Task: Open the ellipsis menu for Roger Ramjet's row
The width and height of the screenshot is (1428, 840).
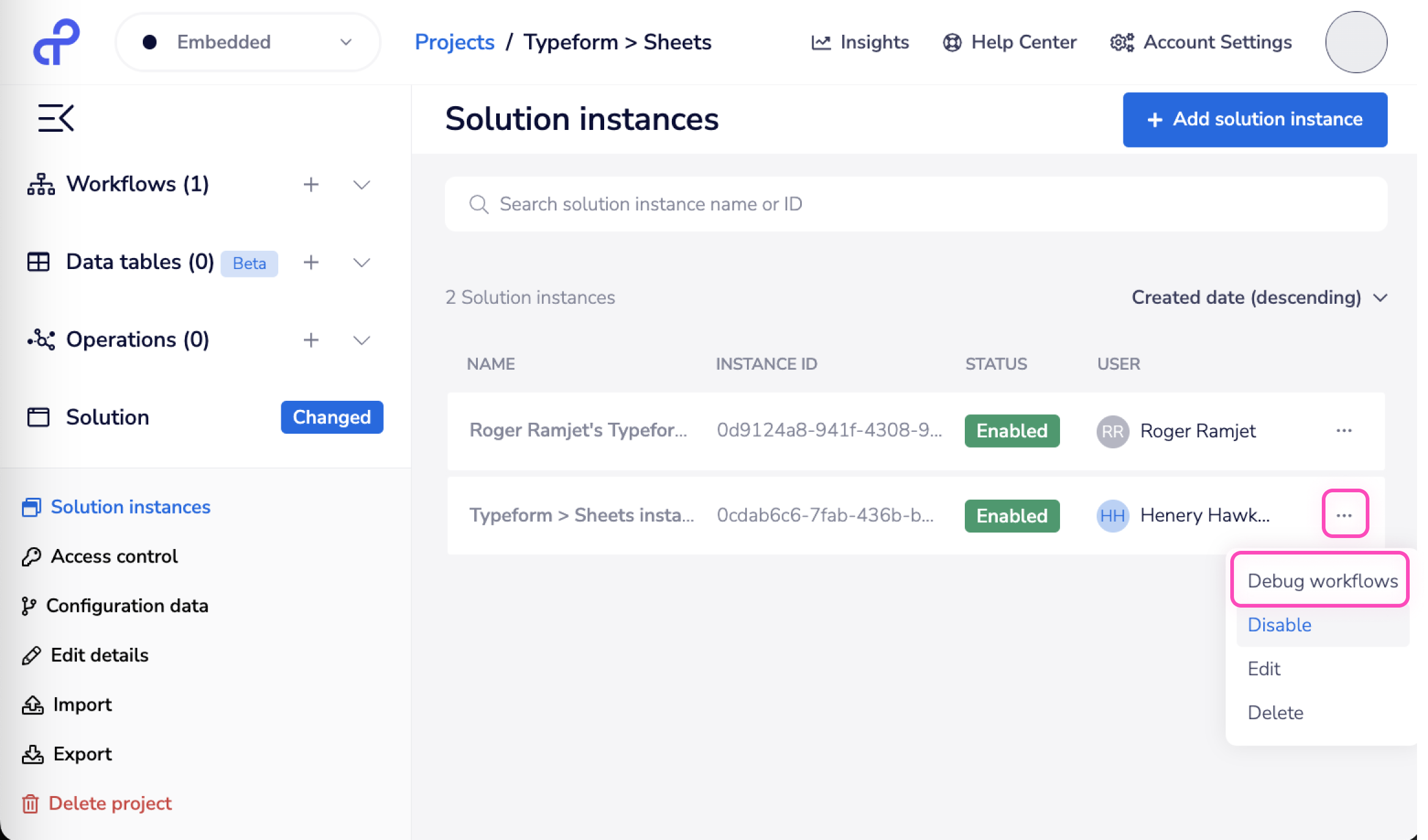Action: point(1344,431)
